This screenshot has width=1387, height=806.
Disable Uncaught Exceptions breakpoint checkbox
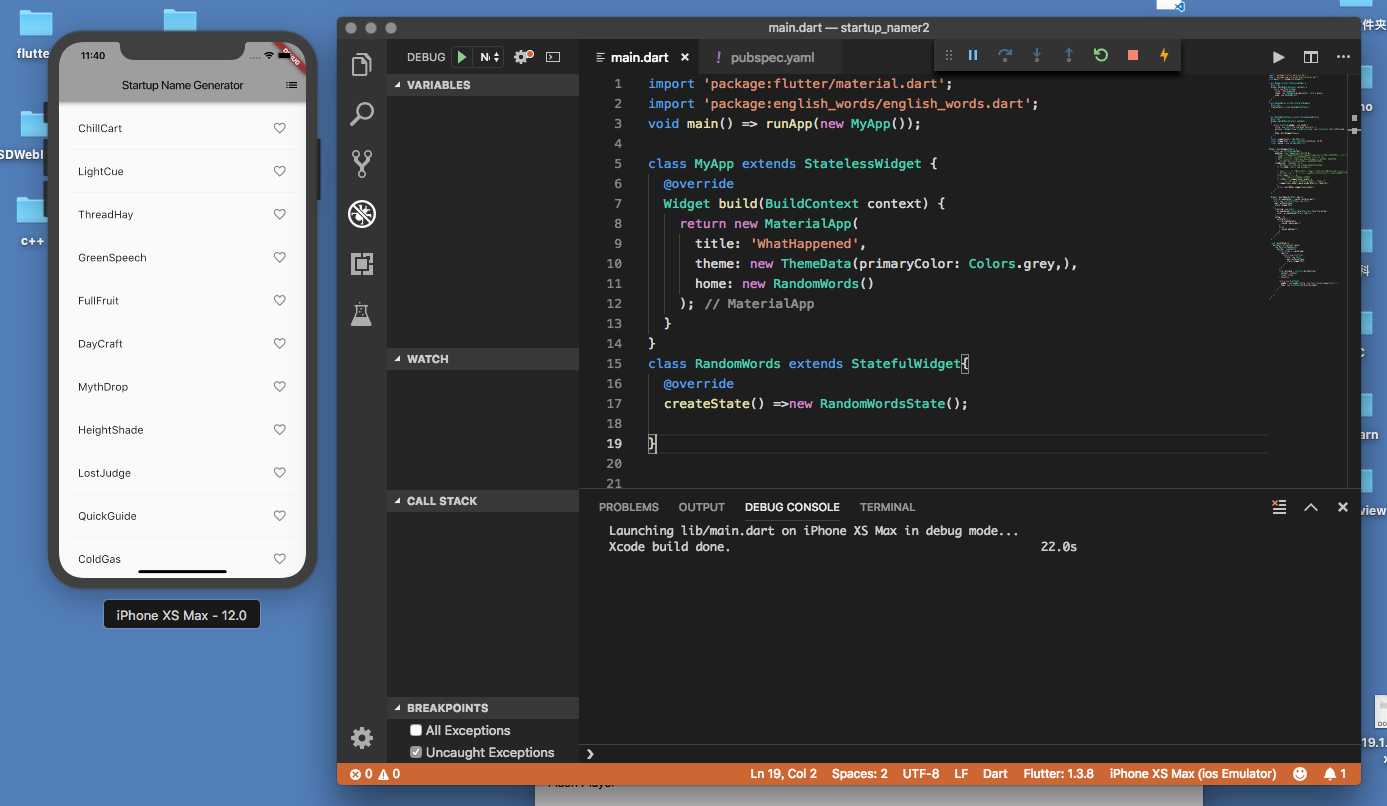416,752
